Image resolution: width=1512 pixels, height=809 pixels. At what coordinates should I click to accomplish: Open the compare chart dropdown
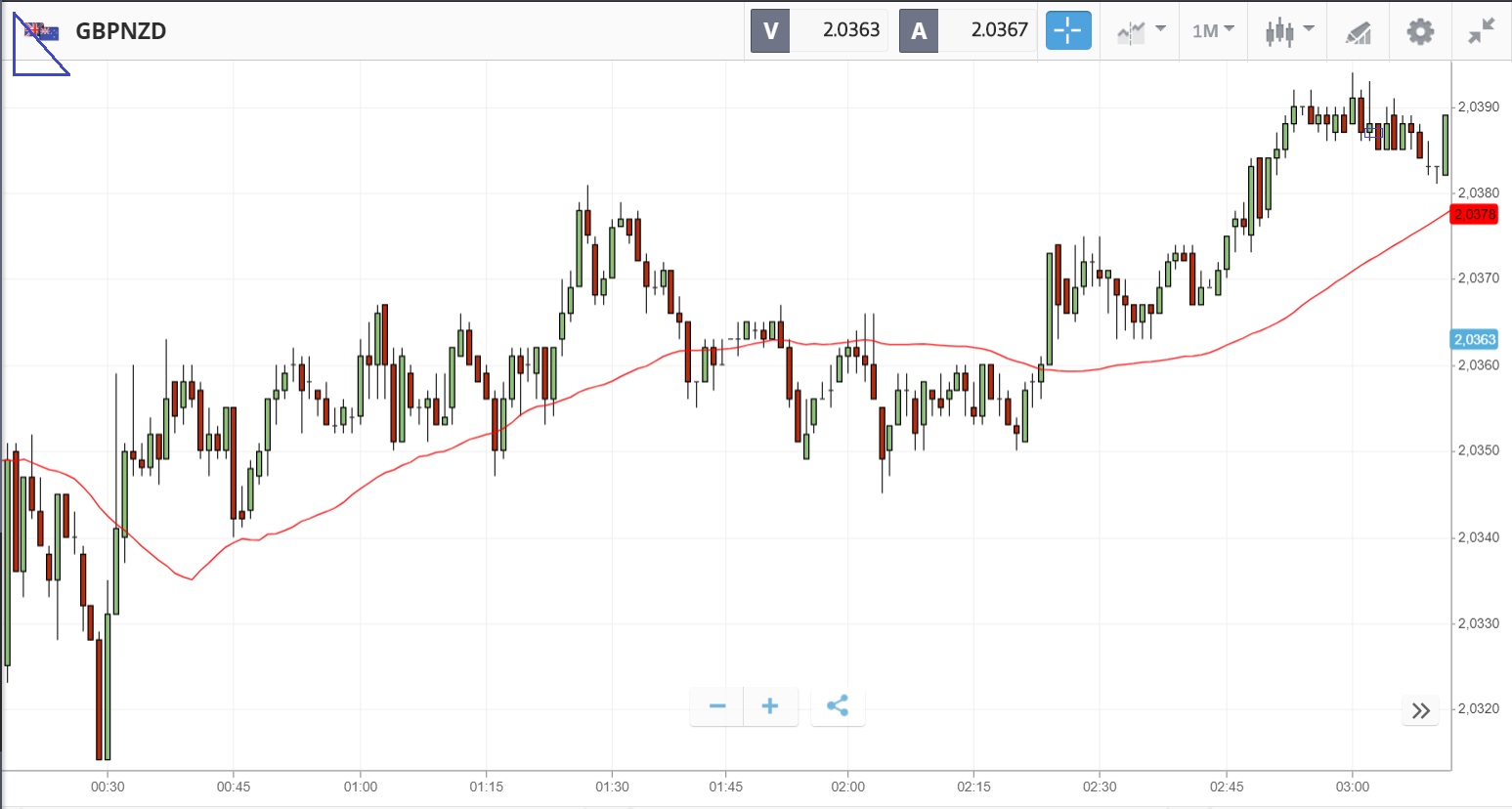pos(1141,30)
